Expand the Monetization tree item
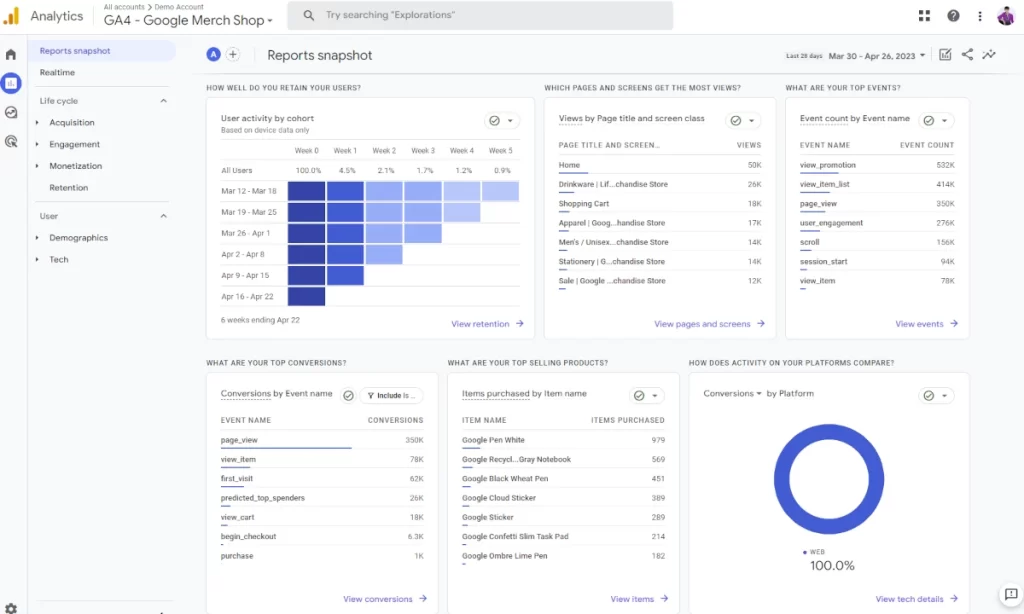 (37, 166)
